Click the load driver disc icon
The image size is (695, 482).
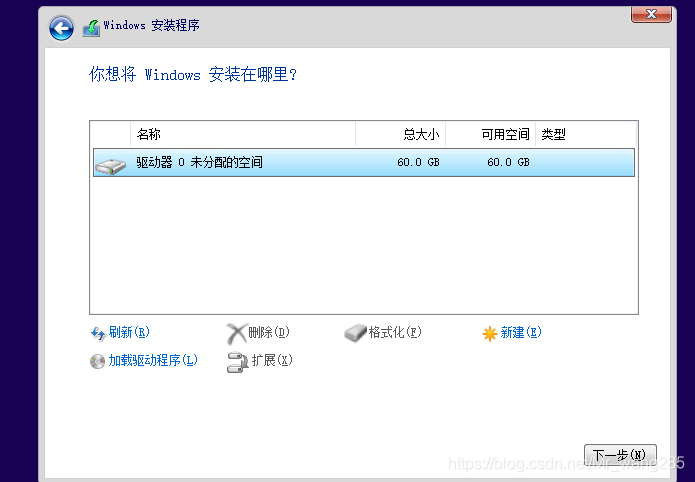coord(97,361)
